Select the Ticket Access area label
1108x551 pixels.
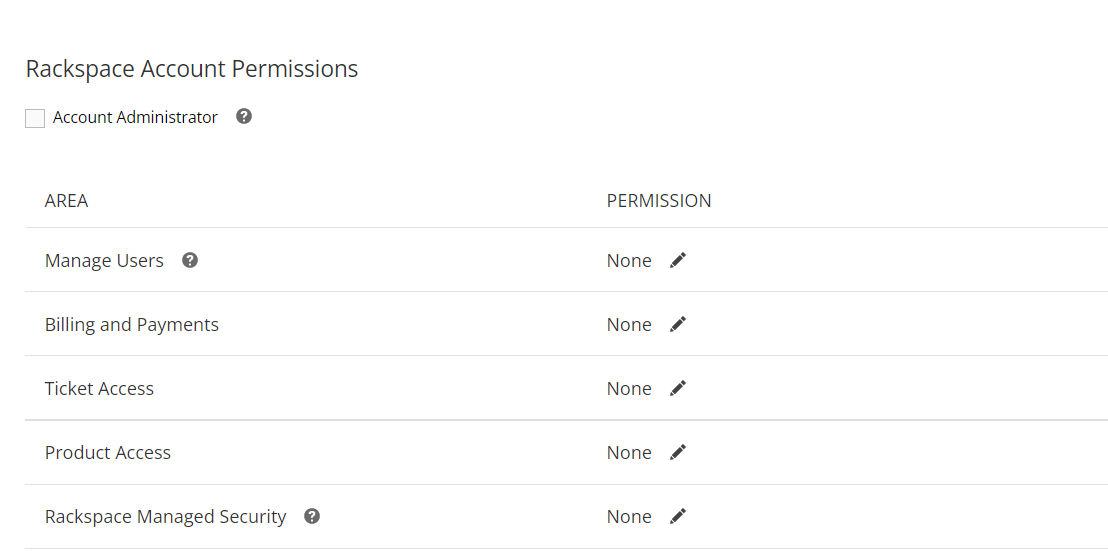click(x=99, y=388)
